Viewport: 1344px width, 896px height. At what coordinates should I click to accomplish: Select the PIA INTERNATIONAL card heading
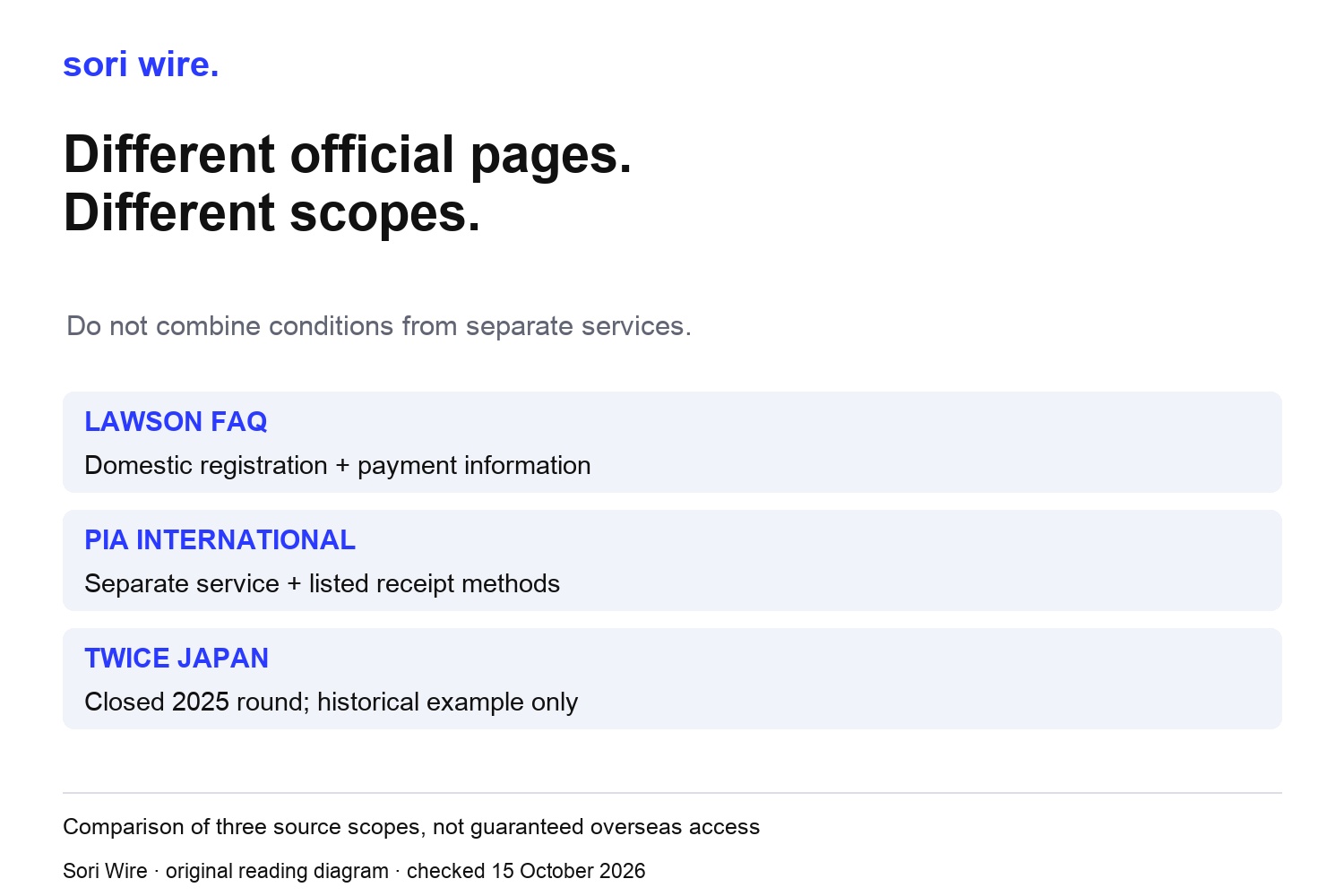click(220, 539)
